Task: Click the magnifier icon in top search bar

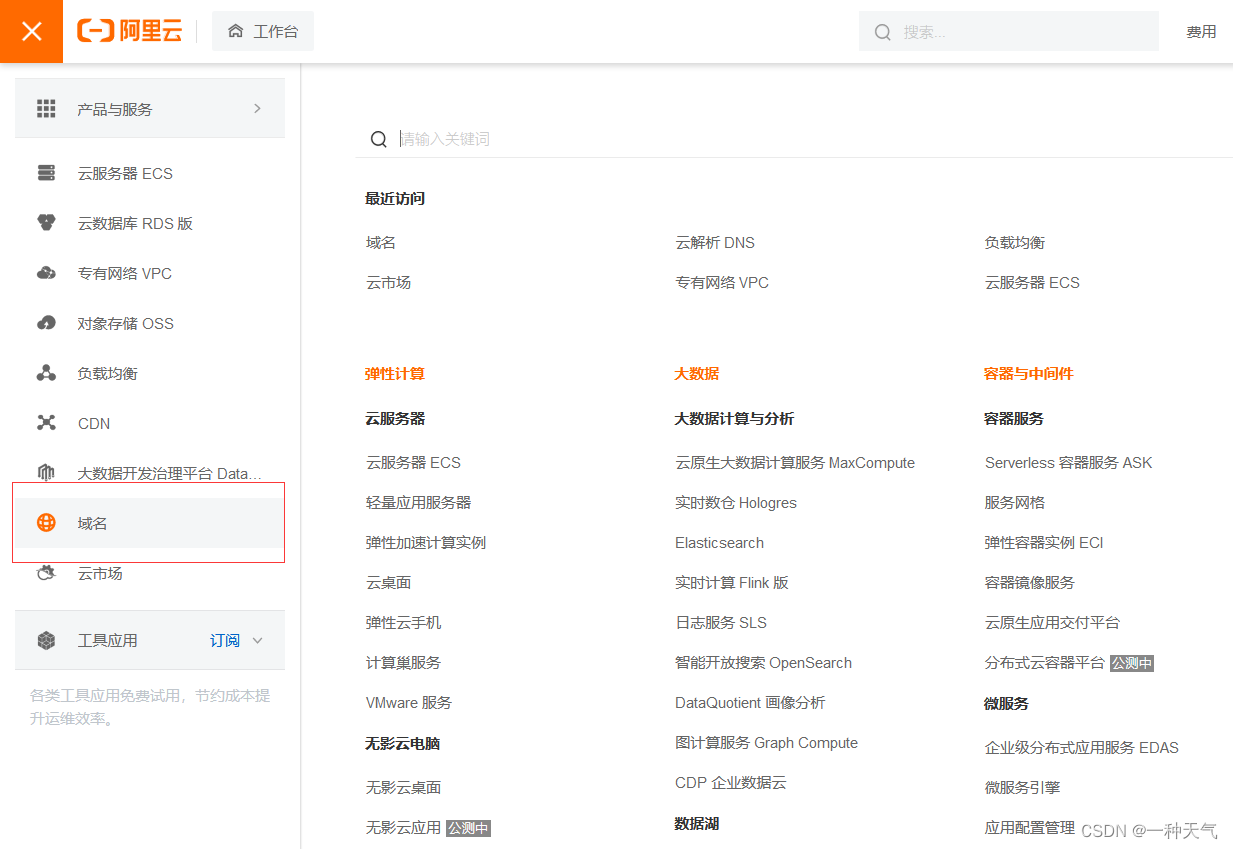Action: coord(882,32)
